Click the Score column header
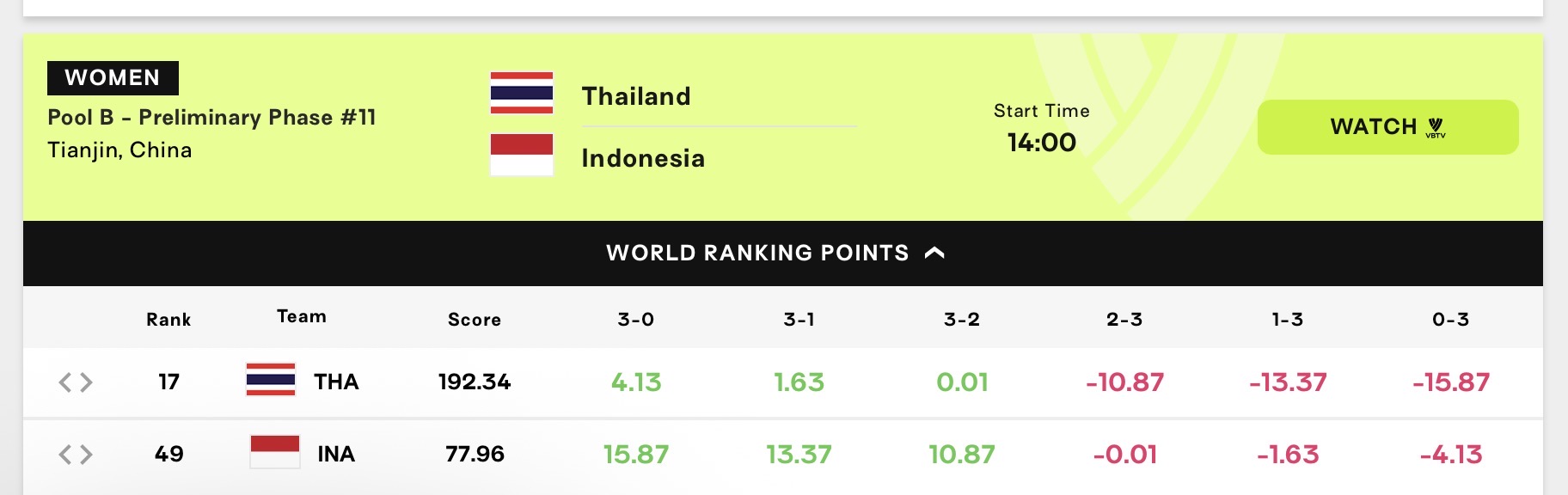The width and height of the screenshot is (1568, 495). click(x=475, y=320)
